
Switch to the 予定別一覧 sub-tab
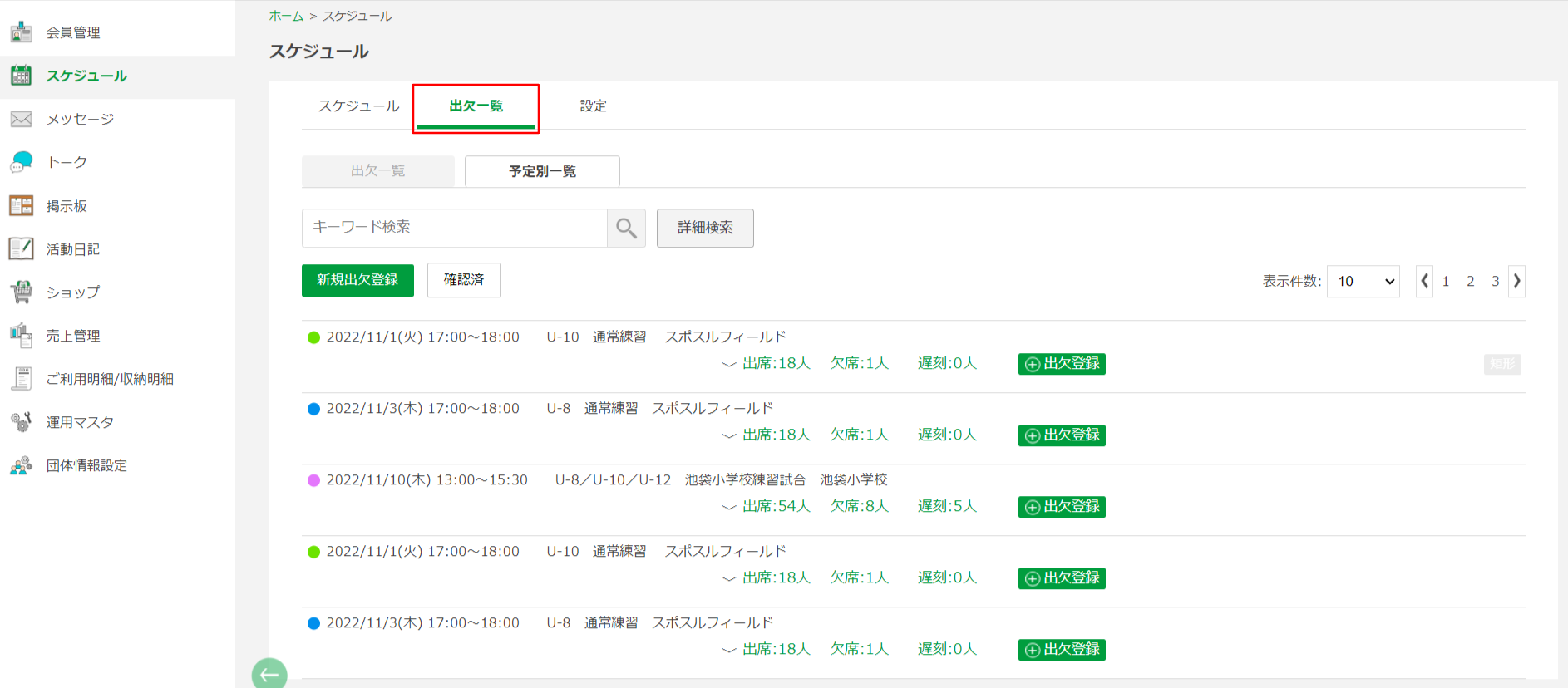[542, 171]
